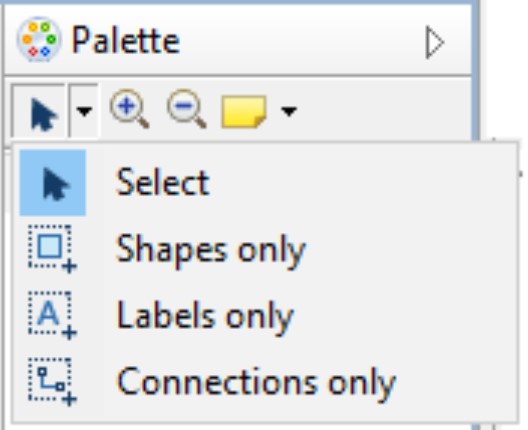Click the Zoom In magnifier icon

(130, 109)
